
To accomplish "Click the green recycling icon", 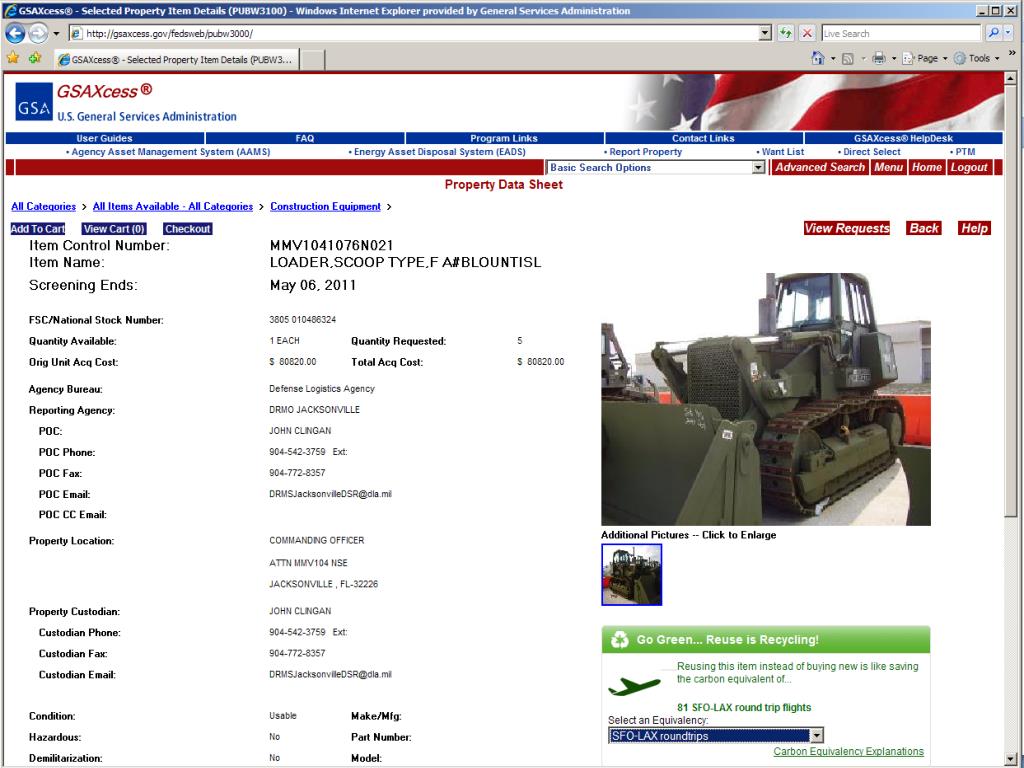I will [x=619, y=640].
